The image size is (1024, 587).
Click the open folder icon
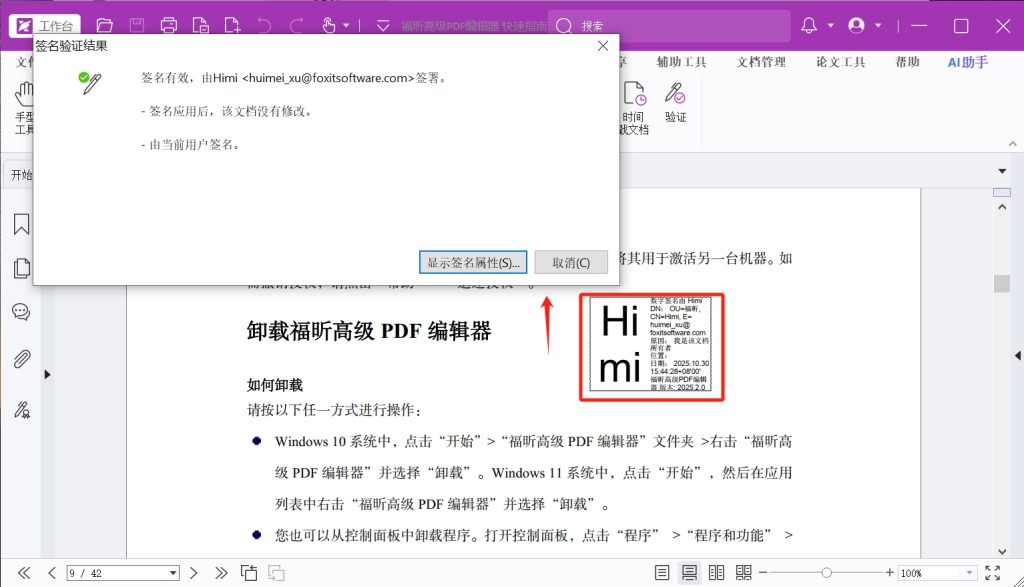coord(105,26)
